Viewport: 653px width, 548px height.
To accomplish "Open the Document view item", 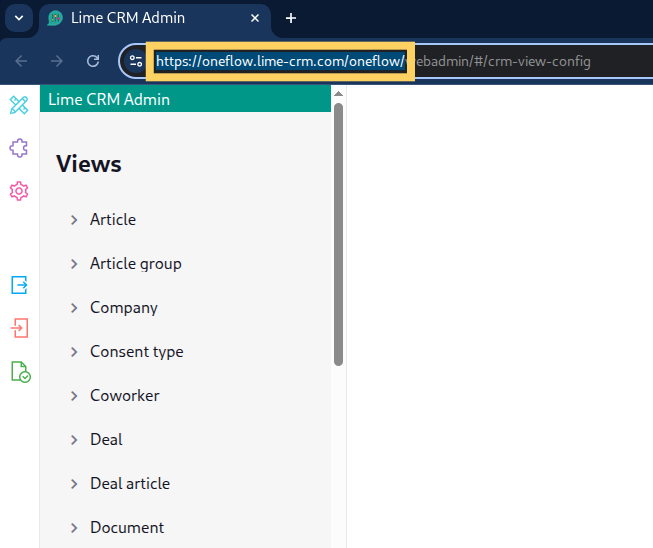I will 127,528.
